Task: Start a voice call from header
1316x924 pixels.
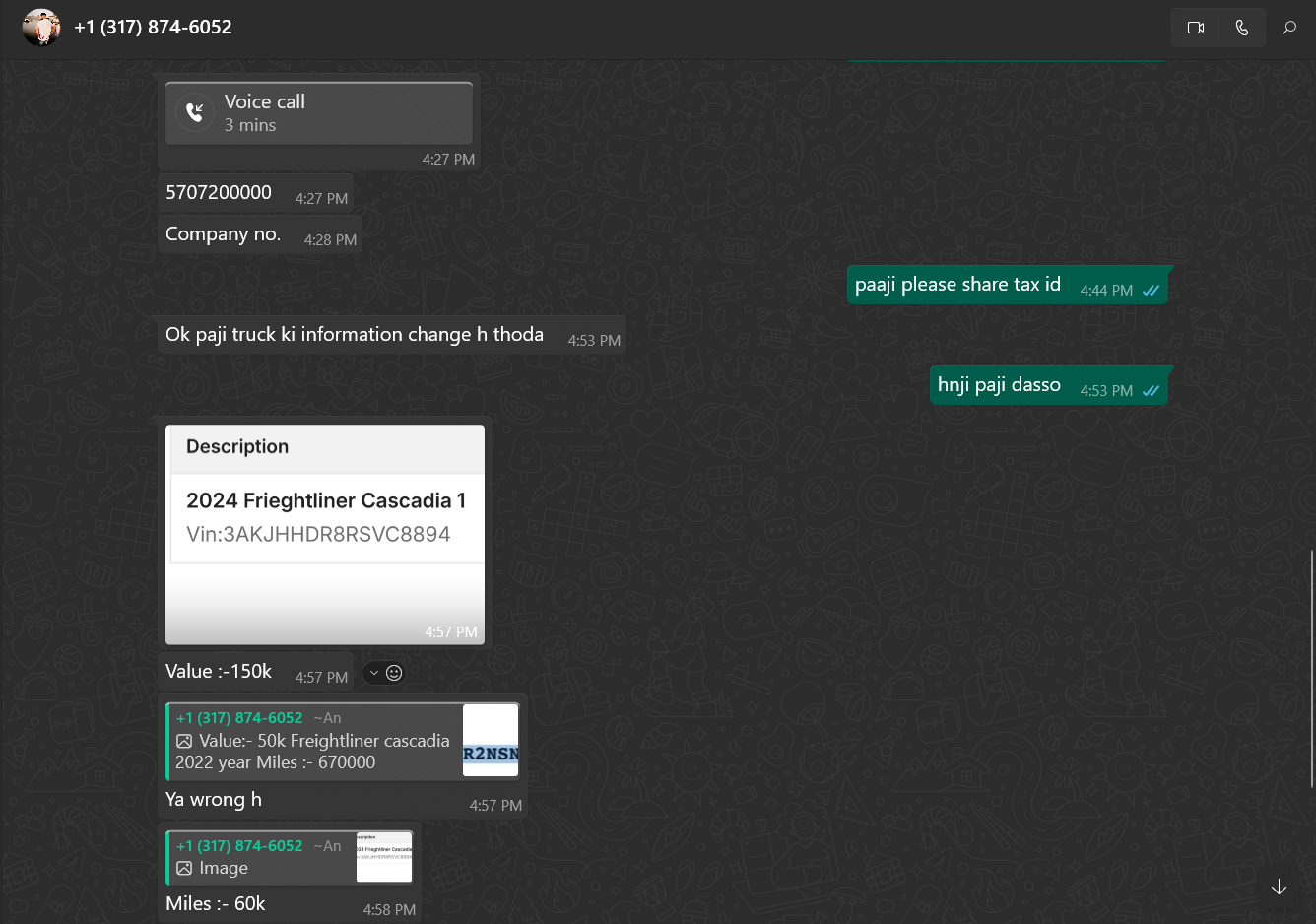Action: pyautogui.click(x=1242, y=28)
